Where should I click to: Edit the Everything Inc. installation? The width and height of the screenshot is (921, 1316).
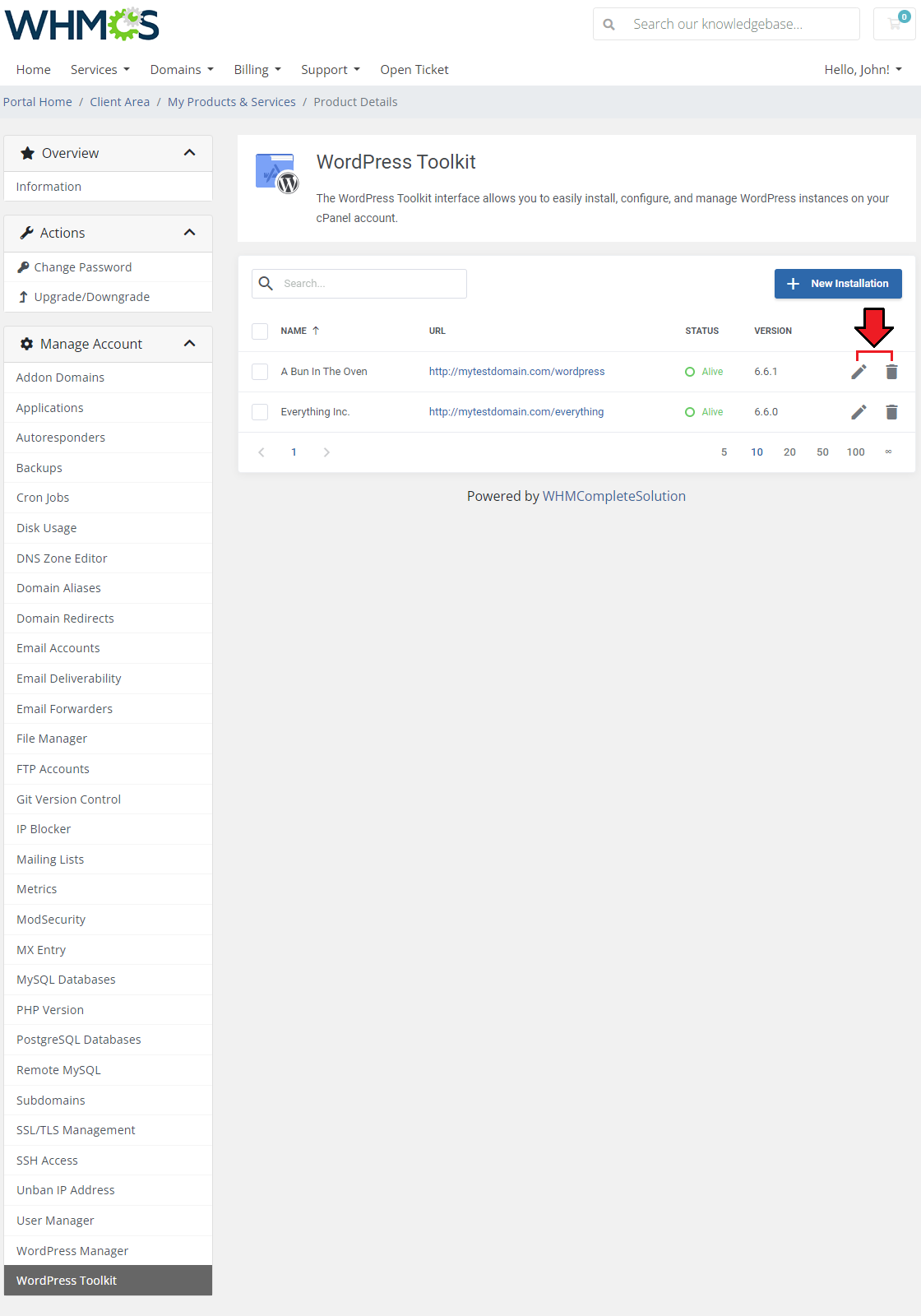tap(859, 412)
